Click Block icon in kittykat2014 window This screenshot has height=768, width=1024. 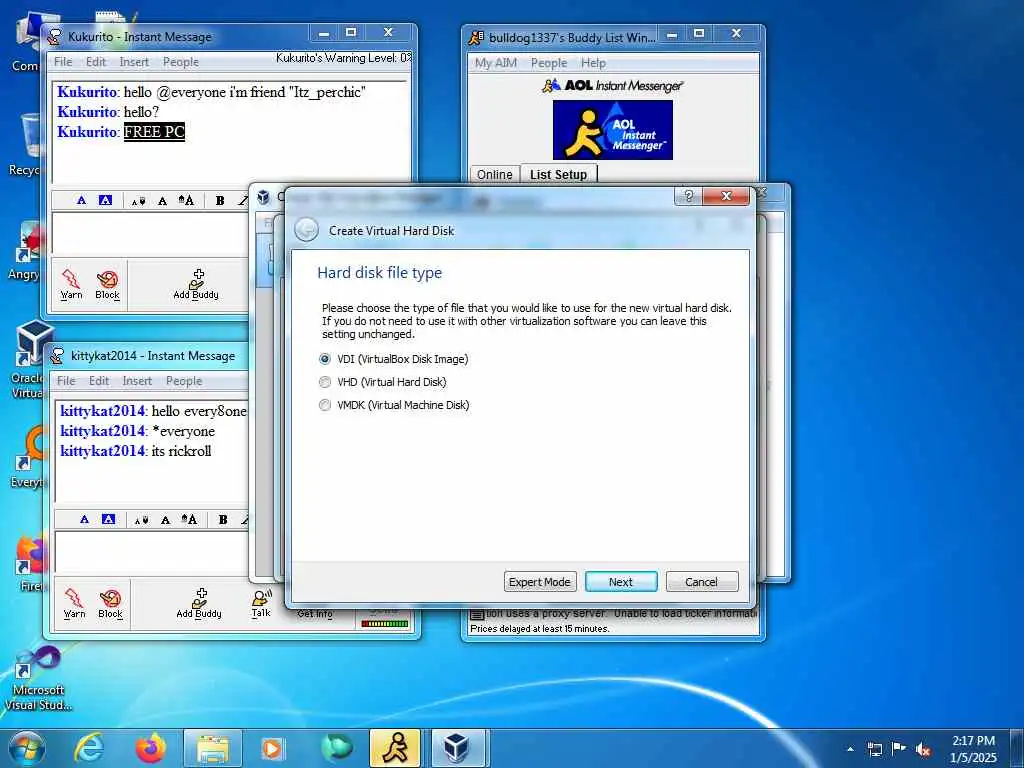coord(110,603)
